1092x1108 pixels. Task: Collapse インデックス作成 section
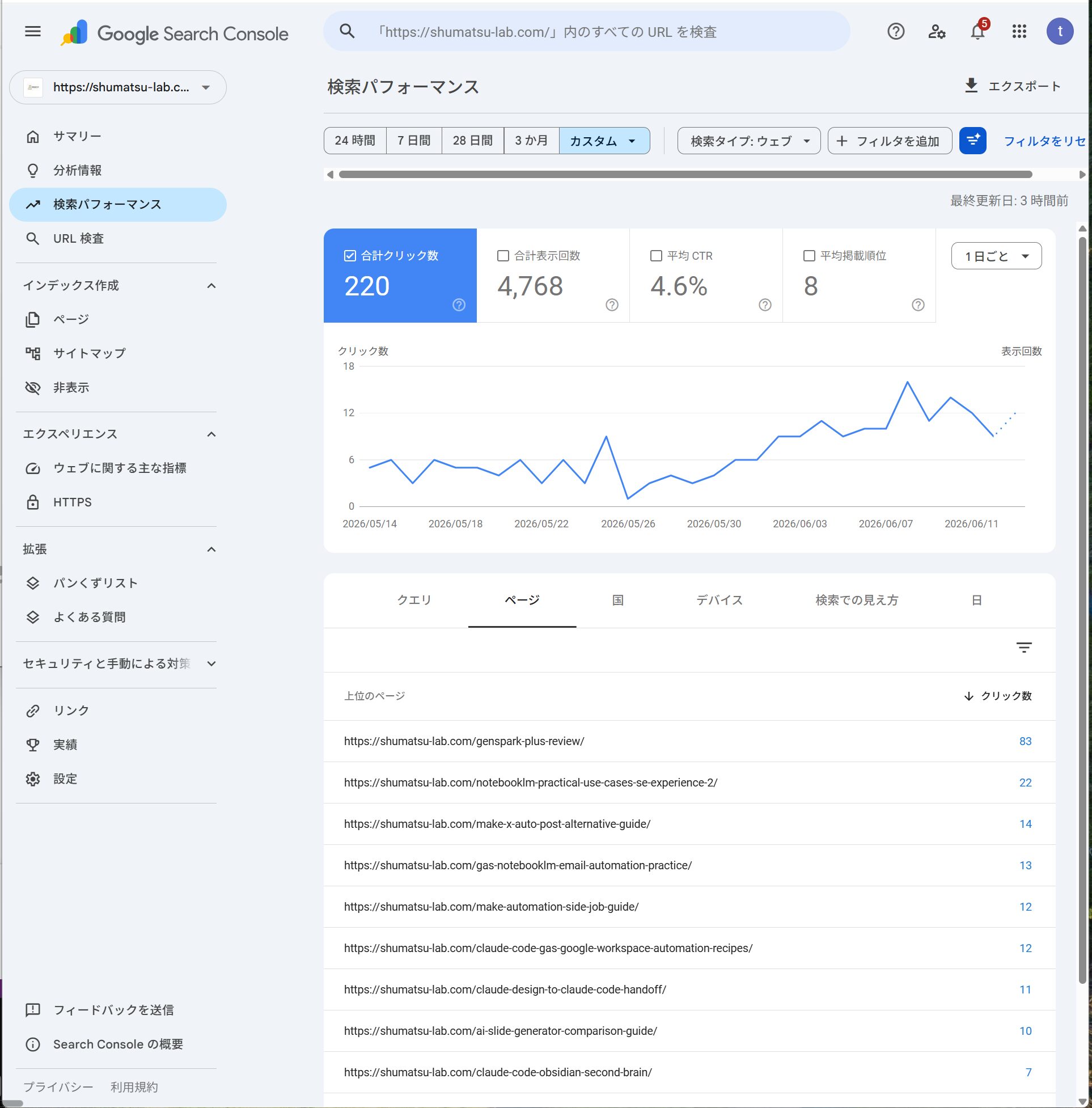(211, 286)
